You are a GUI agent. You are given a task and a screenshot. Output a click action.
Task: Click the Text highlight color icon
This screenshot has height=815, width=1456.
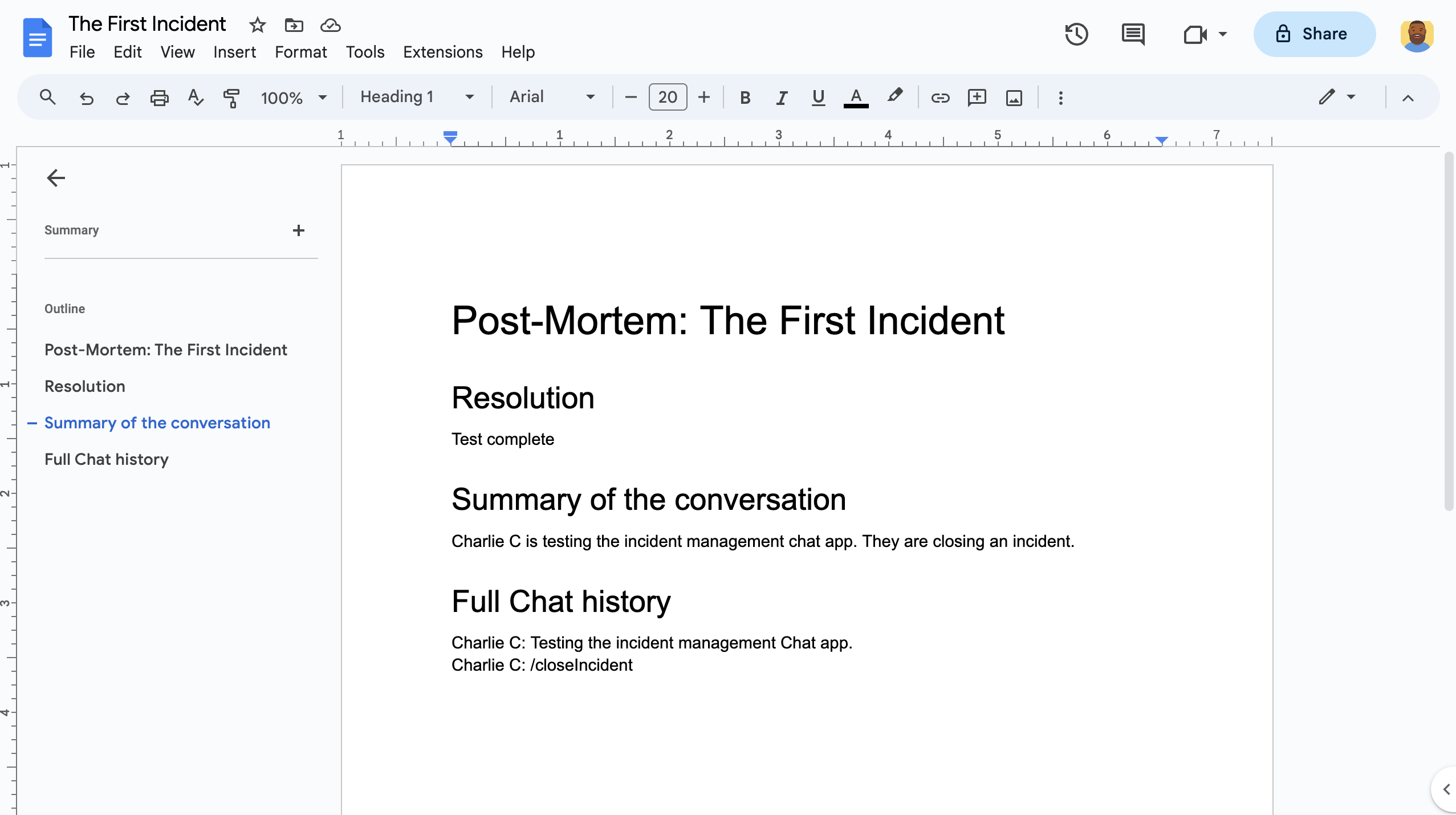(895, 97)
